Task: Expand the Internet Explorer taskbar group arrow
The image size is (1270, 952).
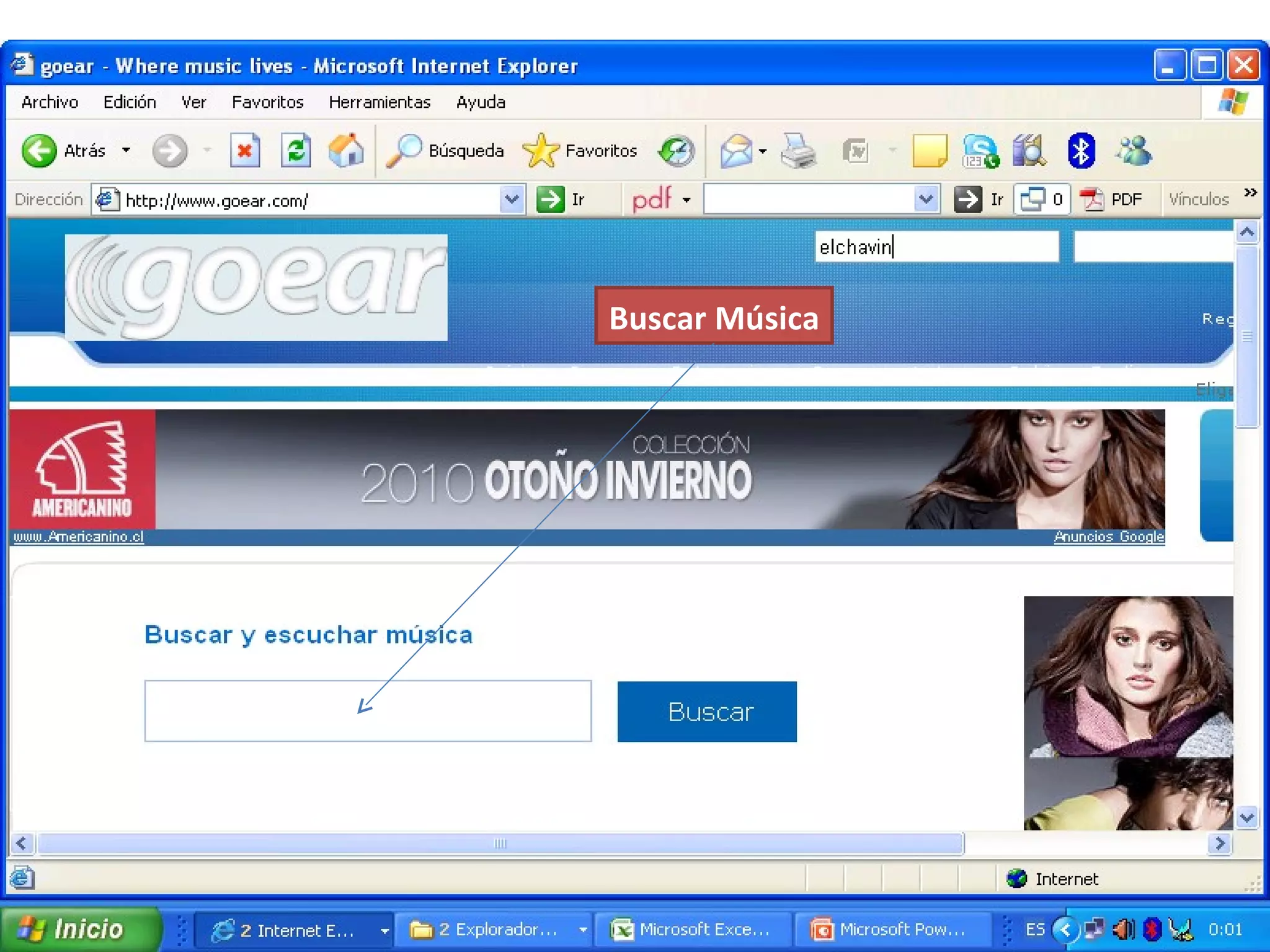Action: pos(384,930)
